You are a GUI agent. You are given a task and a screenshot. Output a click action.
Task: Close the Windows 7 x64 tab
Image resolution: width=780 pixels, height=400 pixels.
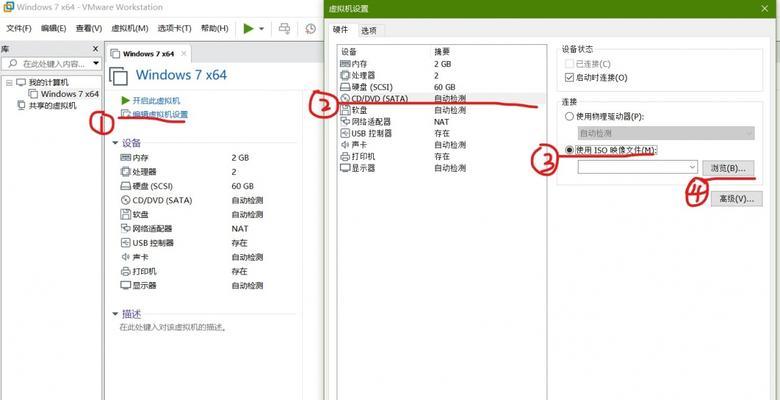point(184,53)
